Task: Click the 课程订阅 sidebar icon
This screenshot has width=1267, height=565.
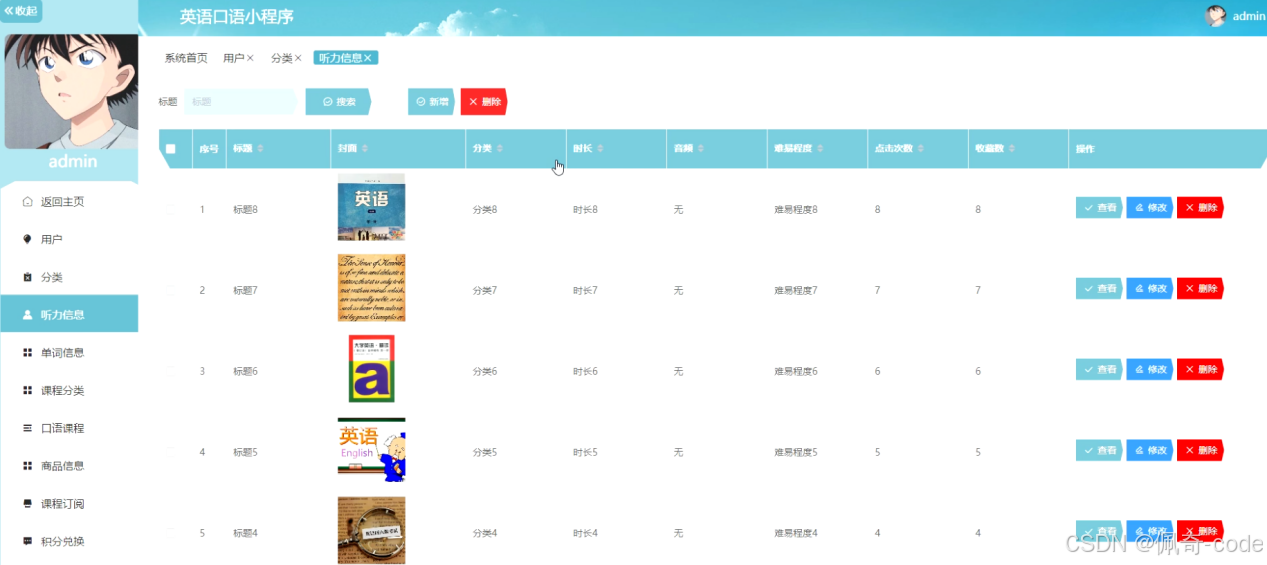Action: (x=28, y=503)
